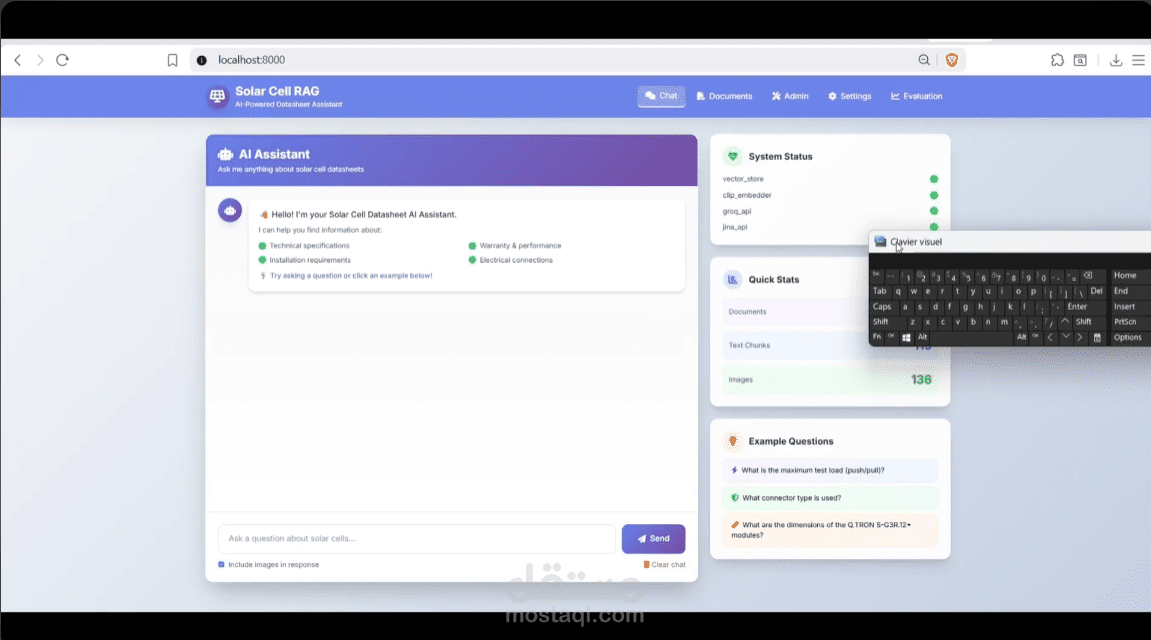The width and height of the screenshot is (1151, 640).
Task: Click the Text Chunks stat row
Action: [830, 345]
